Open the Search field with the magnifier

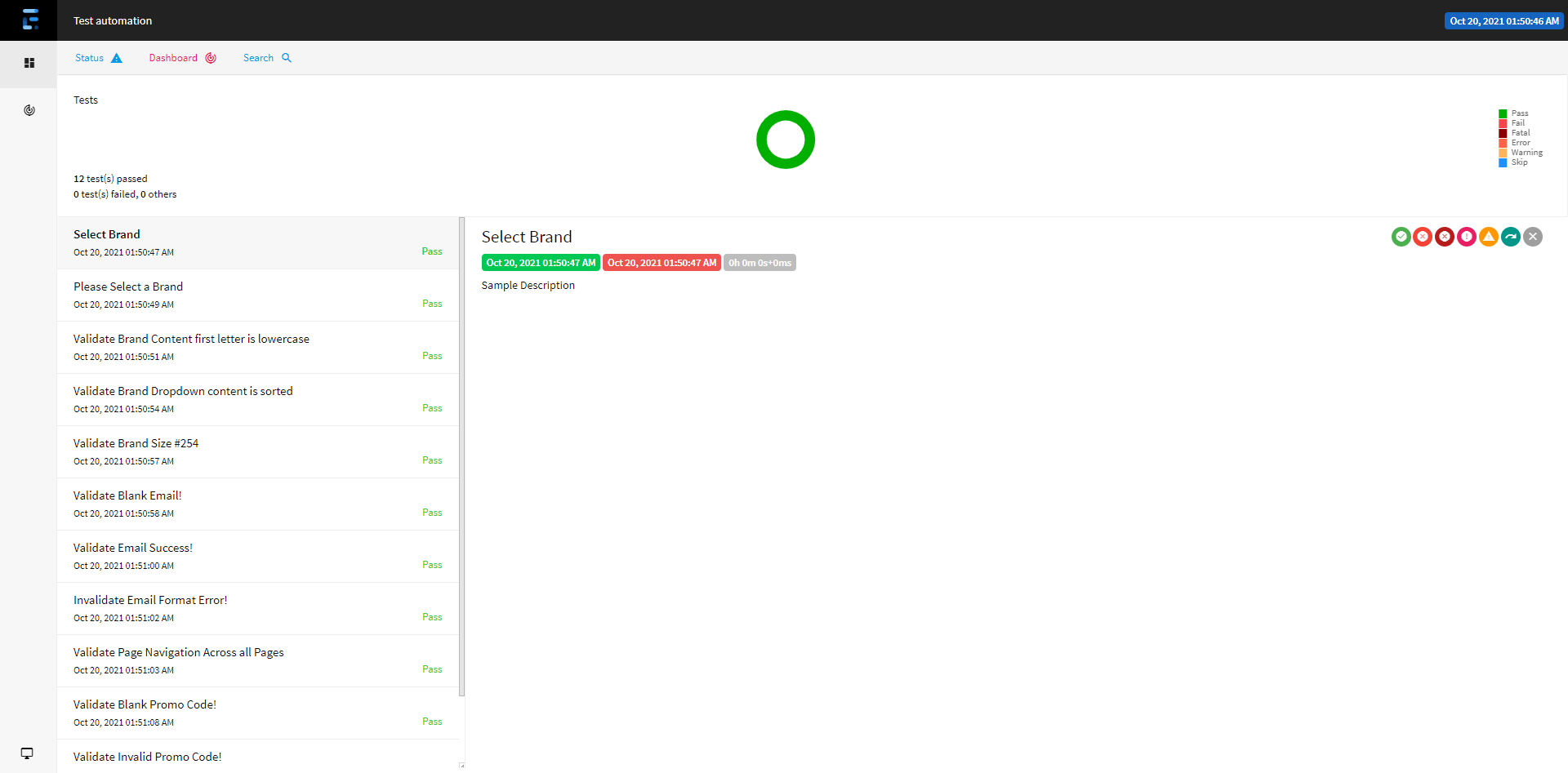click(x=266, y=57)
